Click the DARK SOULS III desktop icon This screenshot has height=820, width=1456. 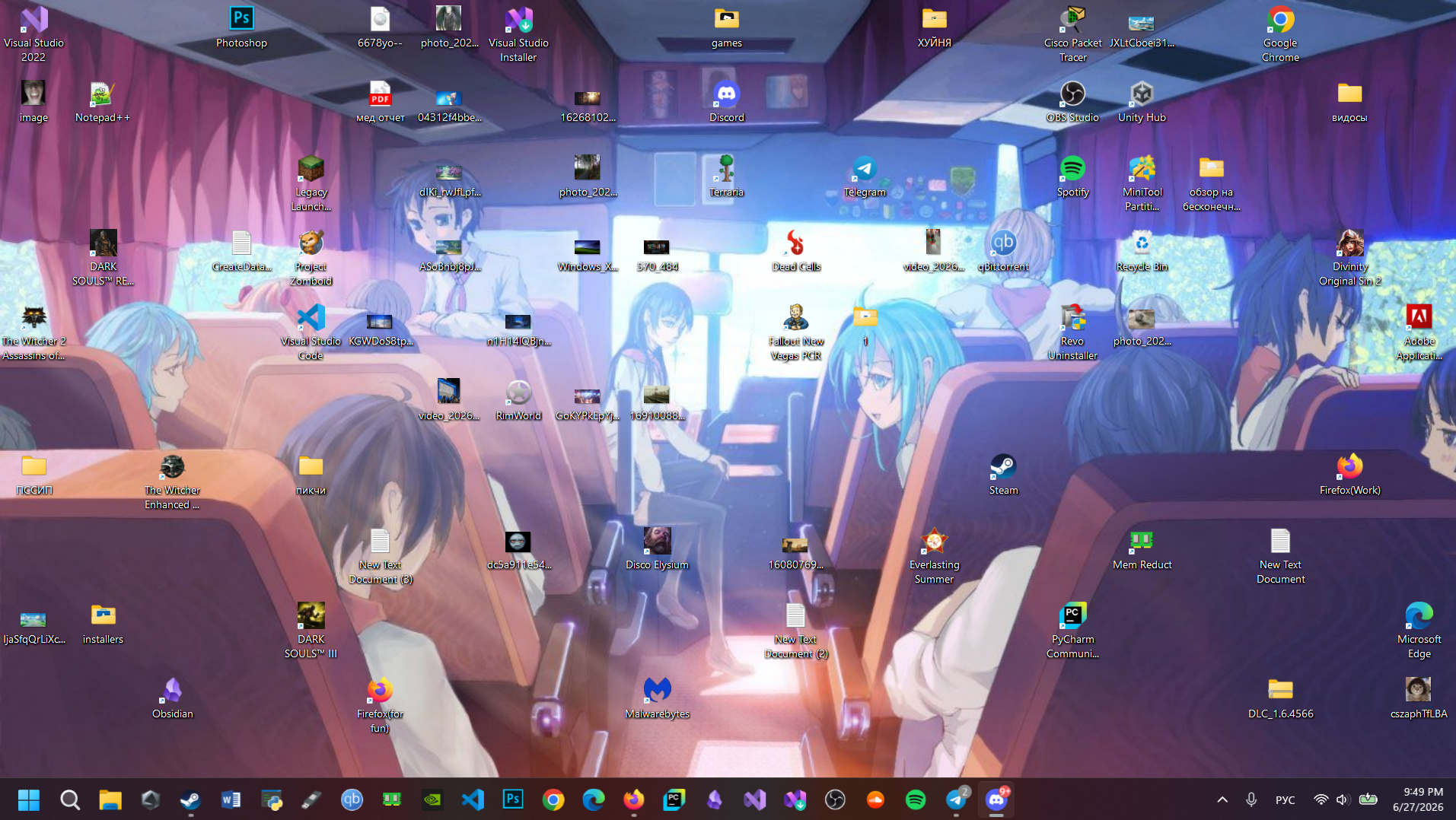[311, 631]
